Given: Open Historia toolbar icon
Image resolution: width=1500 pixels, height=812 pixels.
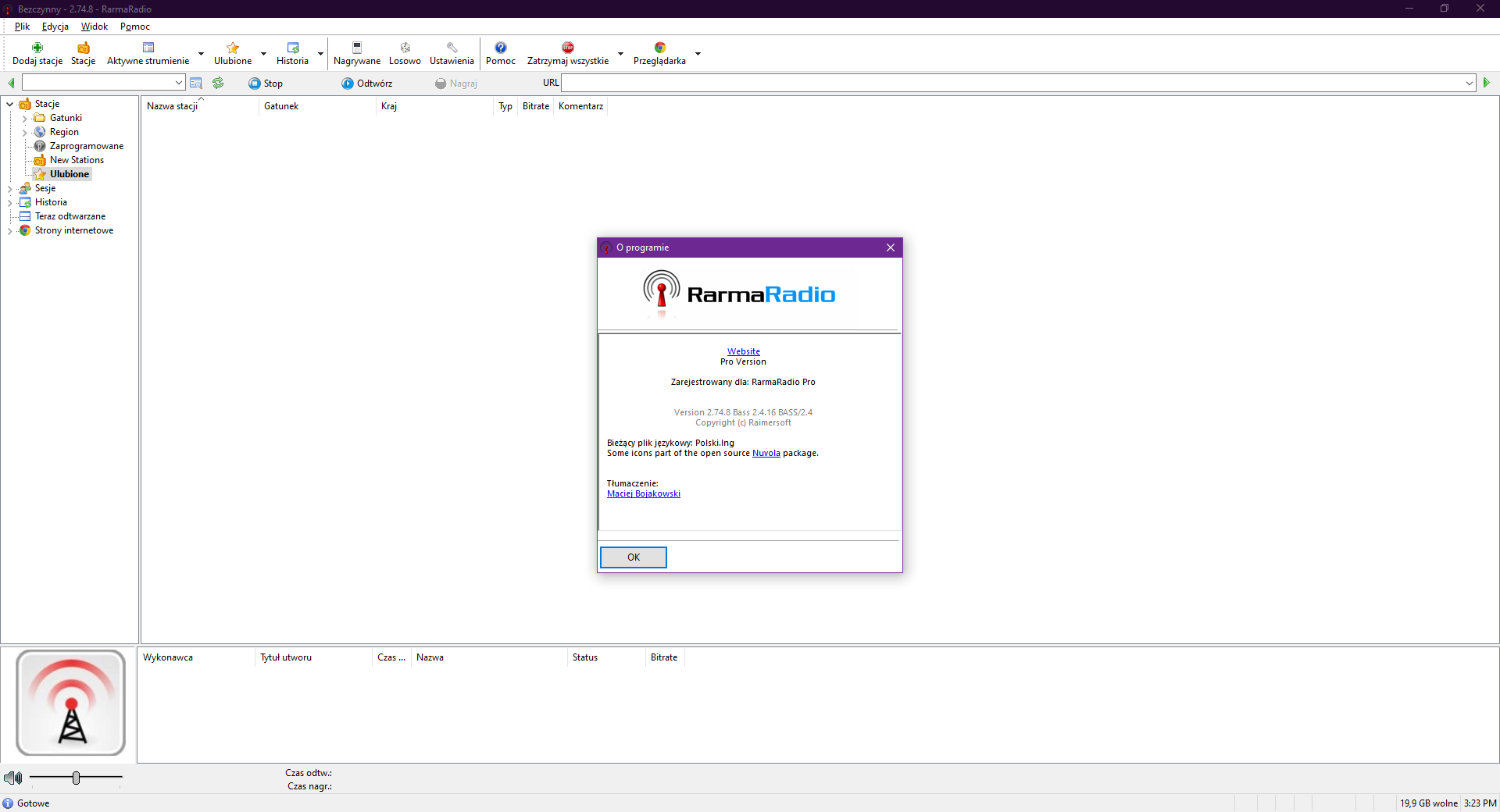Looking at the screenshot, I should tap(292, 53).
